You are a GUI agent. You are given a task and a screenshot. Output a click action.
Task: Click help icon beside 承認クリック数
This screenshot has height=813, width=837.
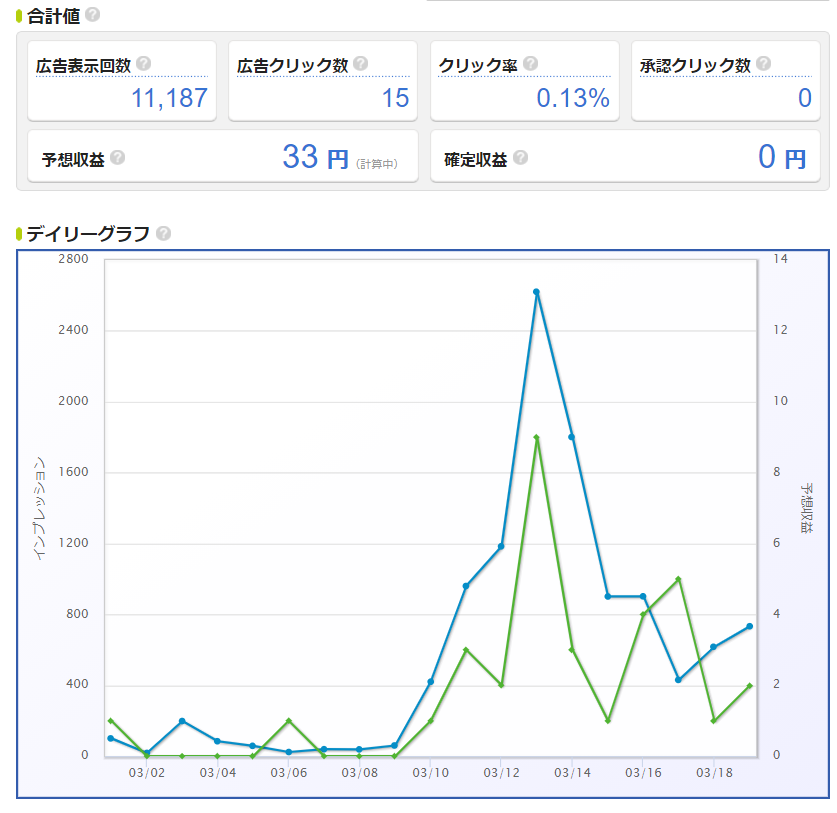[763, 64]
